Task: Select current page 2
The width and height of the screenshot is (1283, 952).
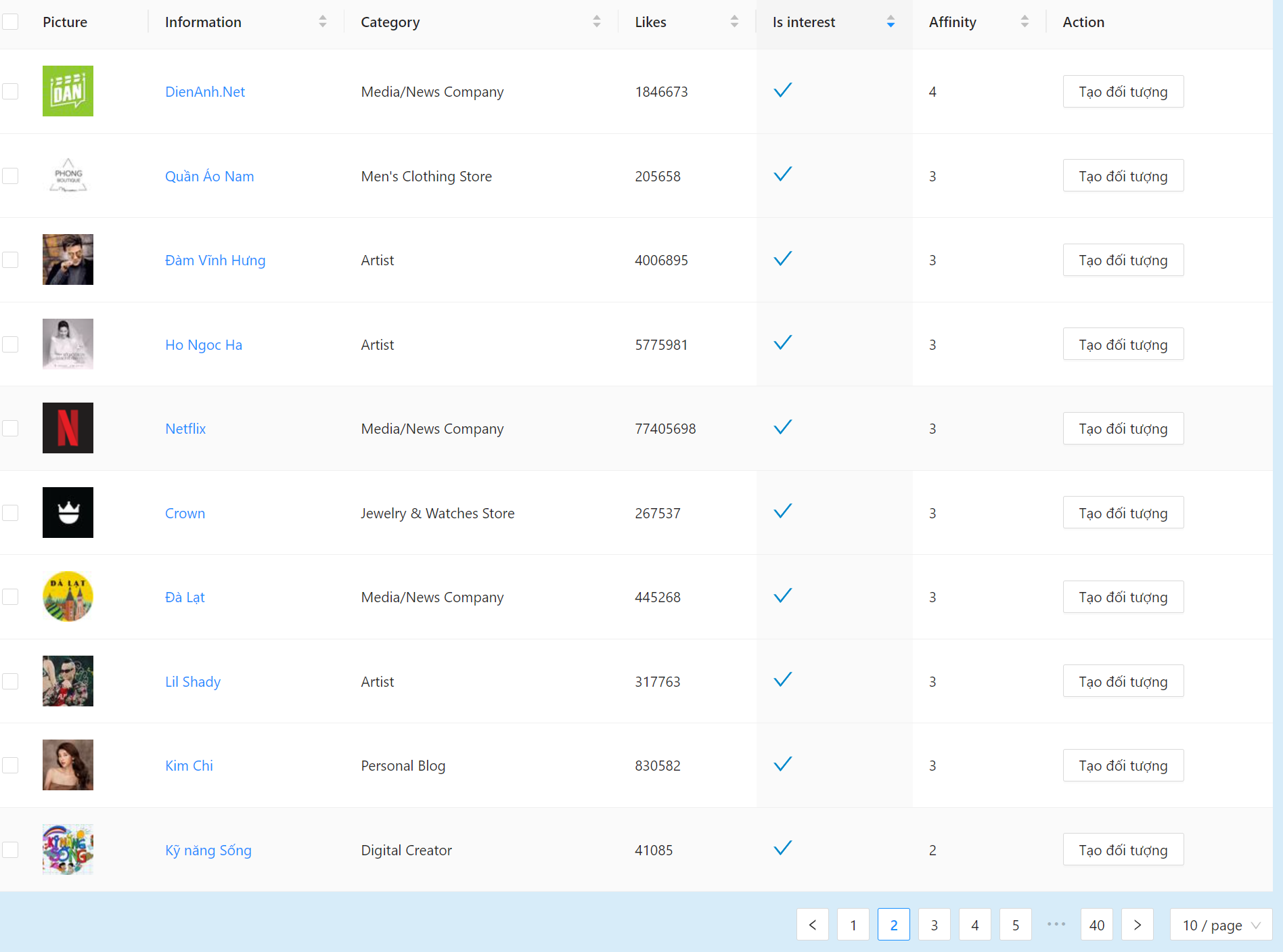Action: (x=894, y=924)
